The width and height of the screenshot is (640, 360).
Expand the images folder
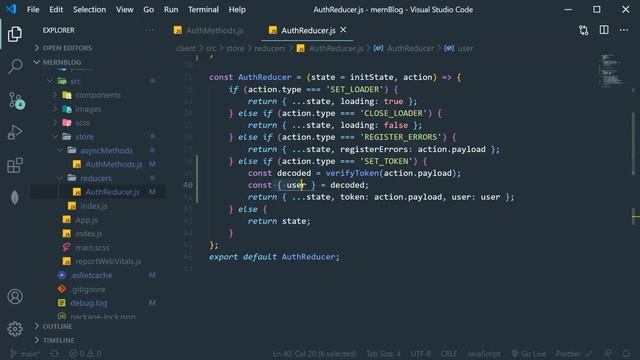pos(88,109)
